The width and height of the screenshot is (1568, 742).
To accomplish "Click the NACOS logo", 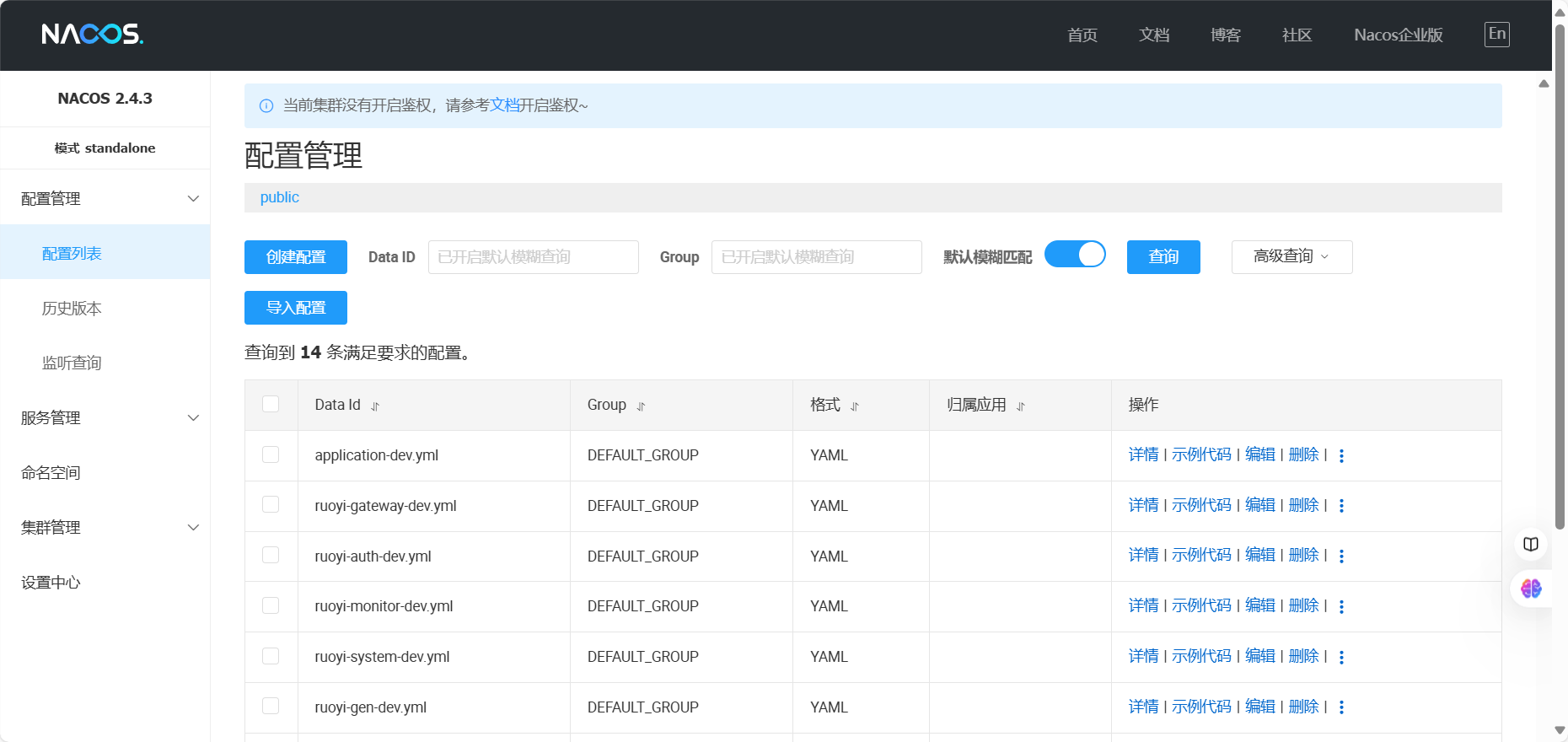I will click(x=93, y=34).
